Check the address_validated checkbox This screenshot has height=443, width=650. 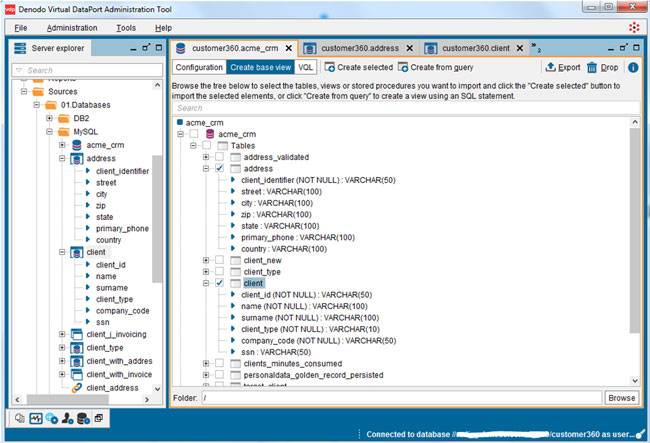click(219, 157)
